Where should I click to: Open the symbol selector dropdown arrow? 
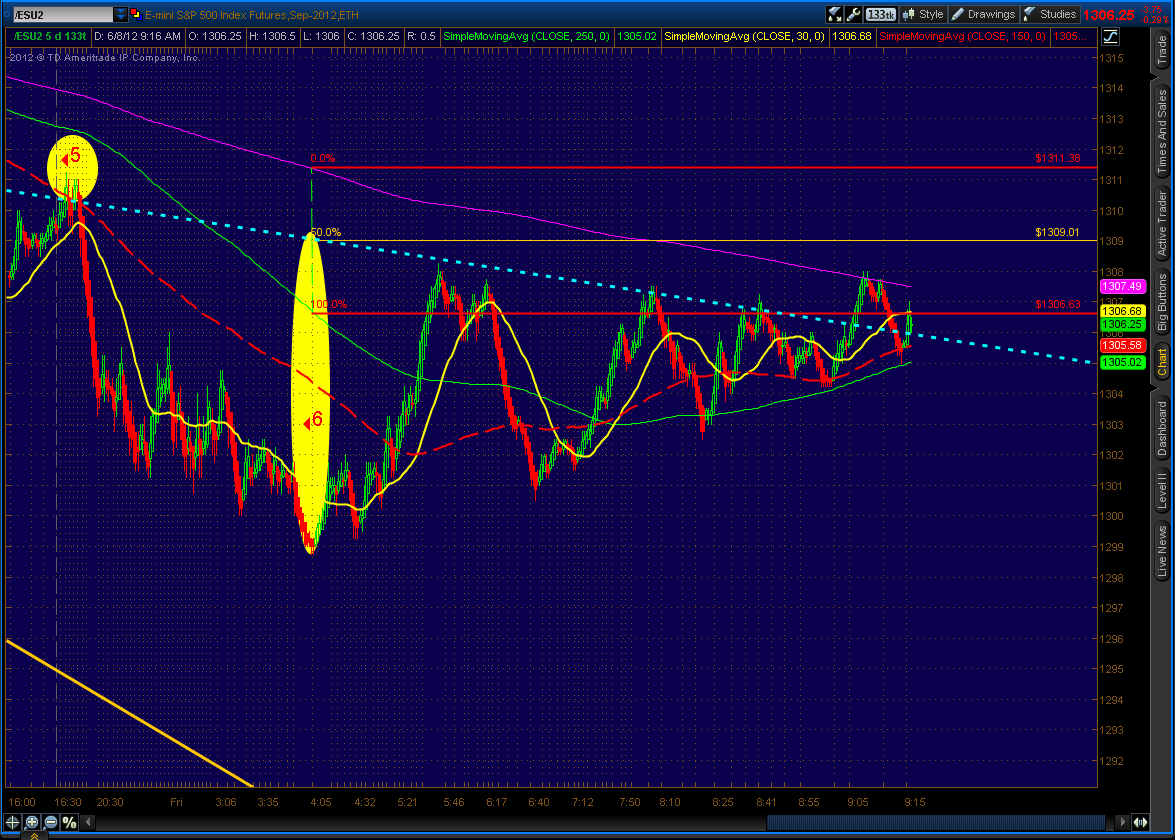(121, 14)
